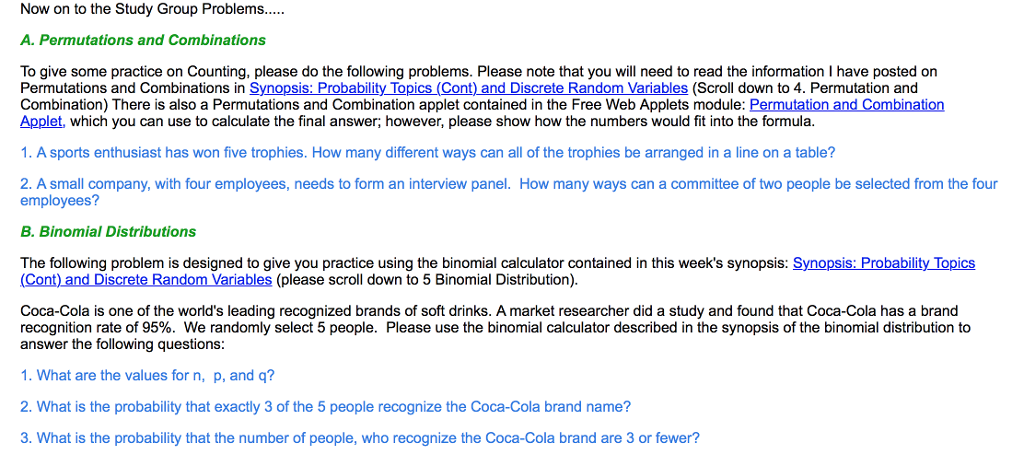Click the 'B. Binomial Distributions' heading
This screenshot has height=466, width=1024.
coord(108,231)
